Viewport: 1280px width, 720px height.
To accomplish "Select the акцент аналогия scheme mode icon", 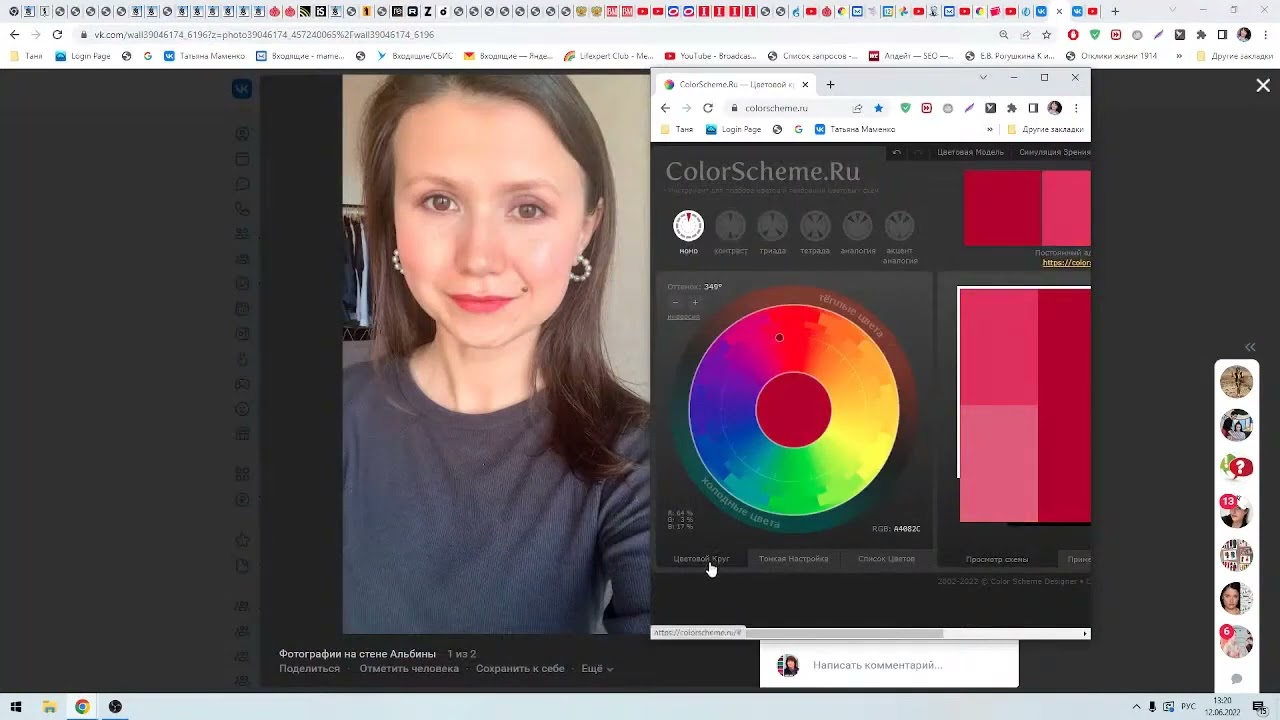I will click(x=899, y=226).
